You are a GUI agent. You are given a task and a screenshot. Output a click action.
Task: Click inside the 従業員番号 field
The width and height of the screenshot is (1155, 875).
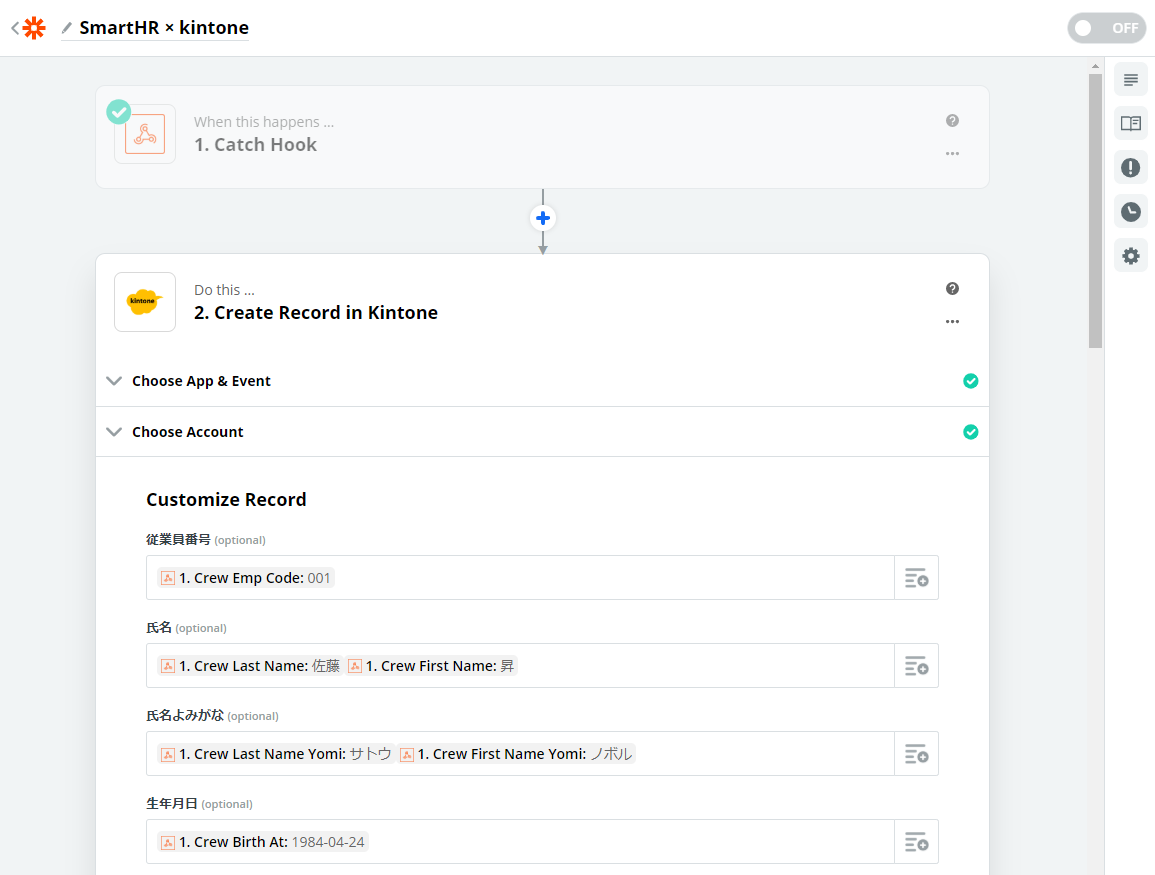pos(520,577)
